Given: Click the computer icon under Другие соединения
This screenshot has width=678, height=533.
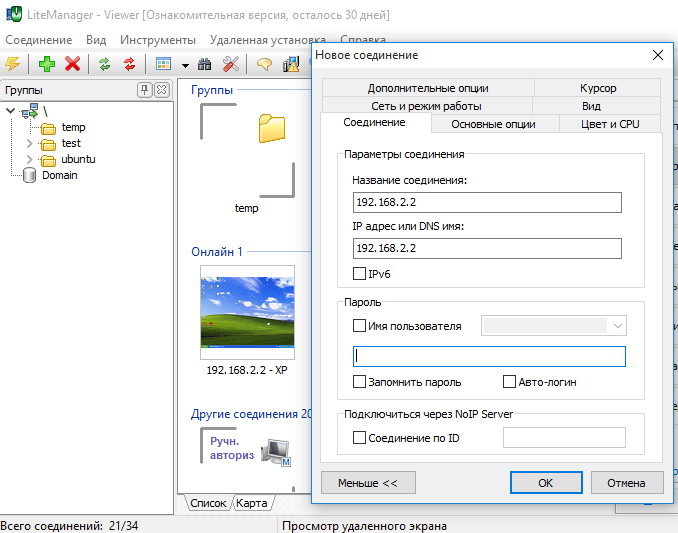Looking at the screenshot, I should click(276, 452).
